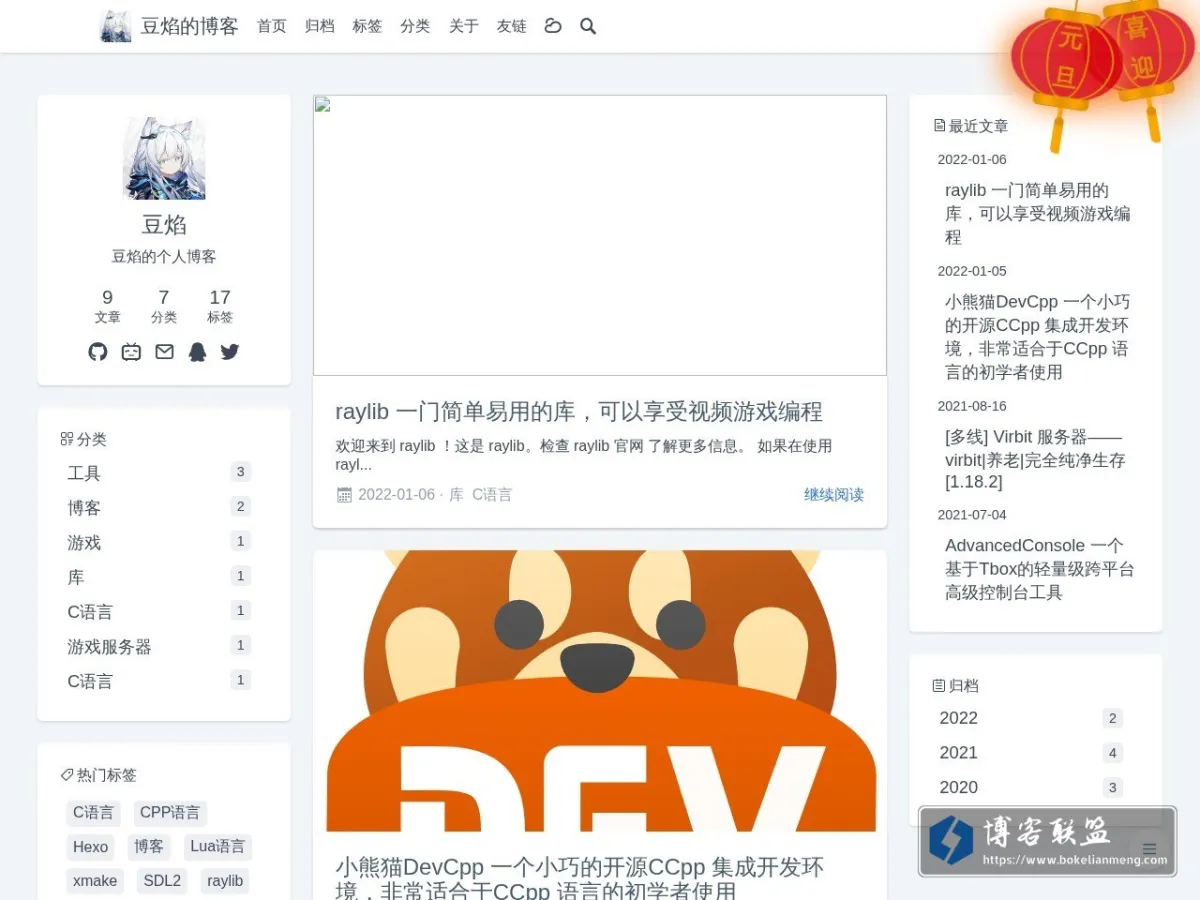This screenshot has height=900, width=1200.
Task: Open 友链 in navigation bar
Action: pos(512,26)
